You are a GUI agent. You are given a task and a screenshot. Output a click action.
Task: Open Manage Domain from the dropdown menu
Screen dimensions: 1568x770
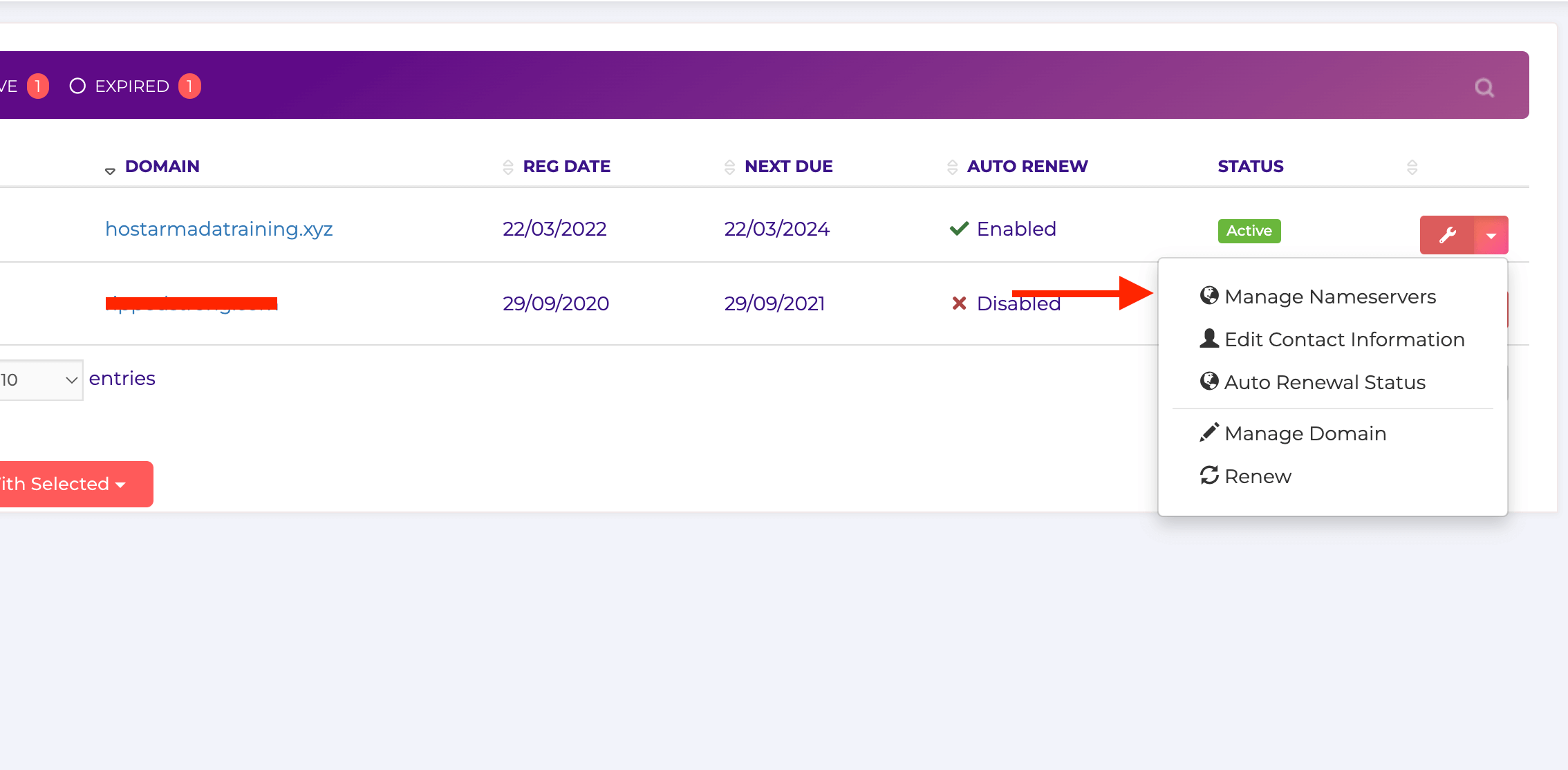1293,433
